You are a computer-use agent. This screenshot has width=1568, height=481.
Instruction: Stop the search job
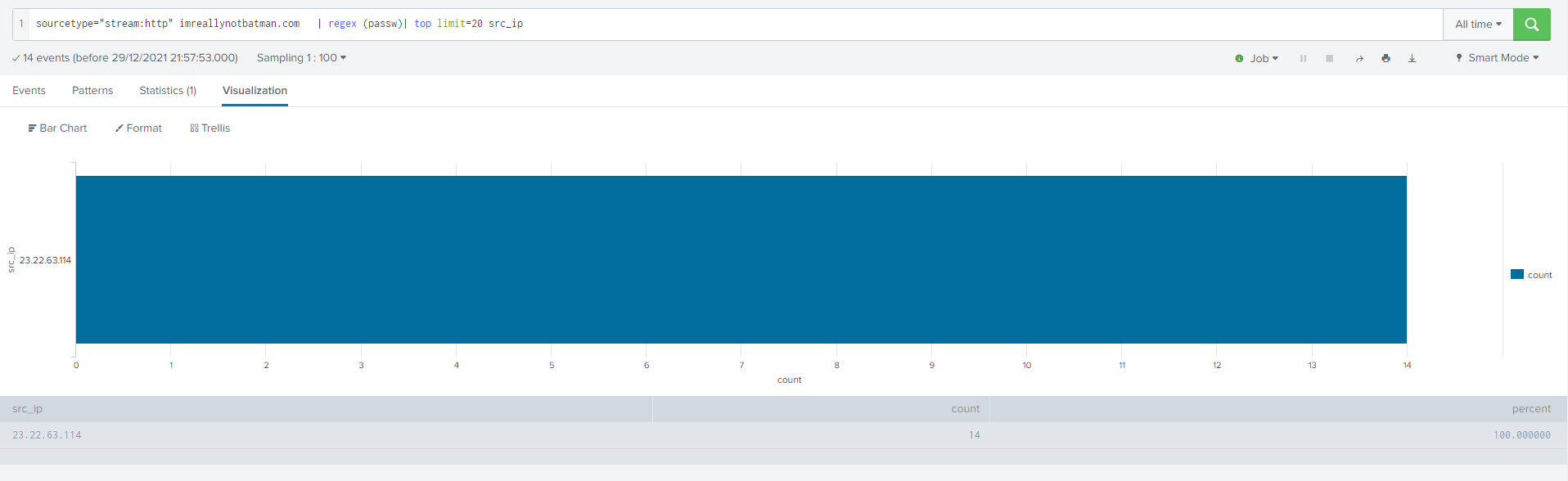1329,58
